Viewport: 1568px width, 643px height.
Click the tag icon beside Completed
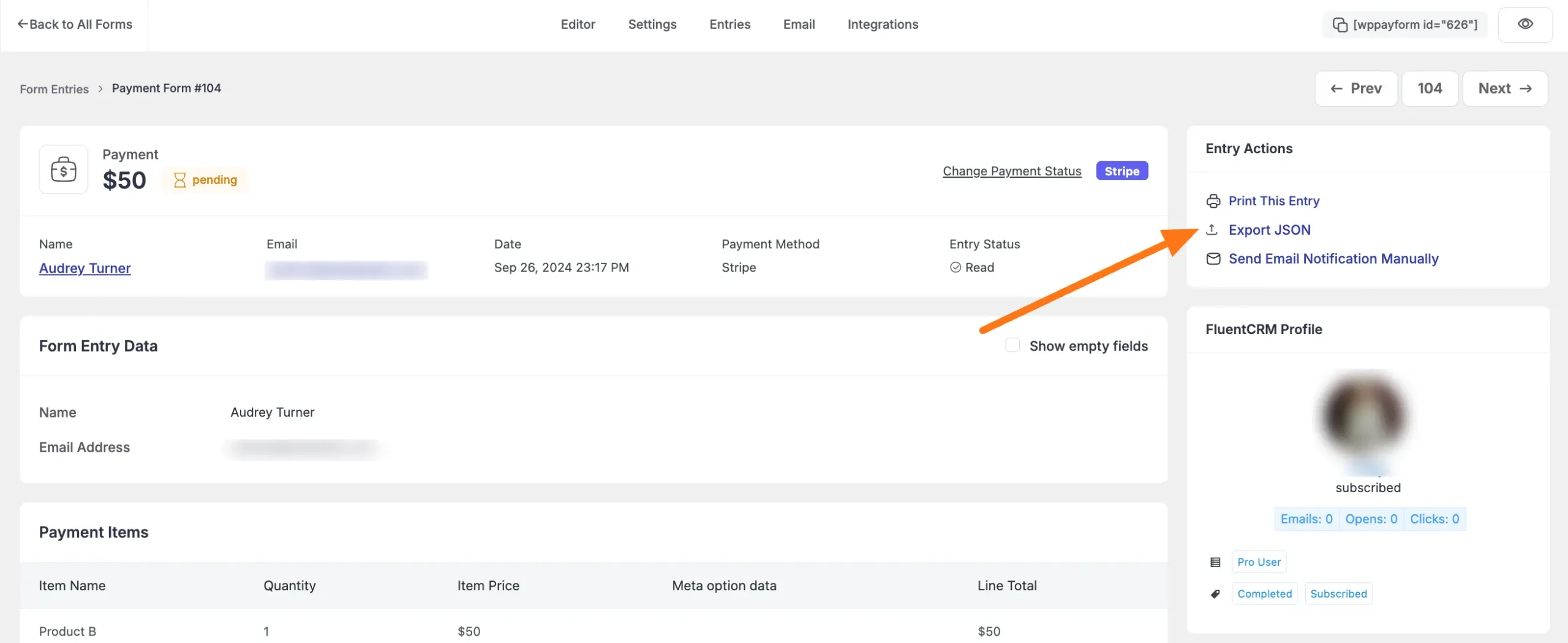[x=1215, y=594]
